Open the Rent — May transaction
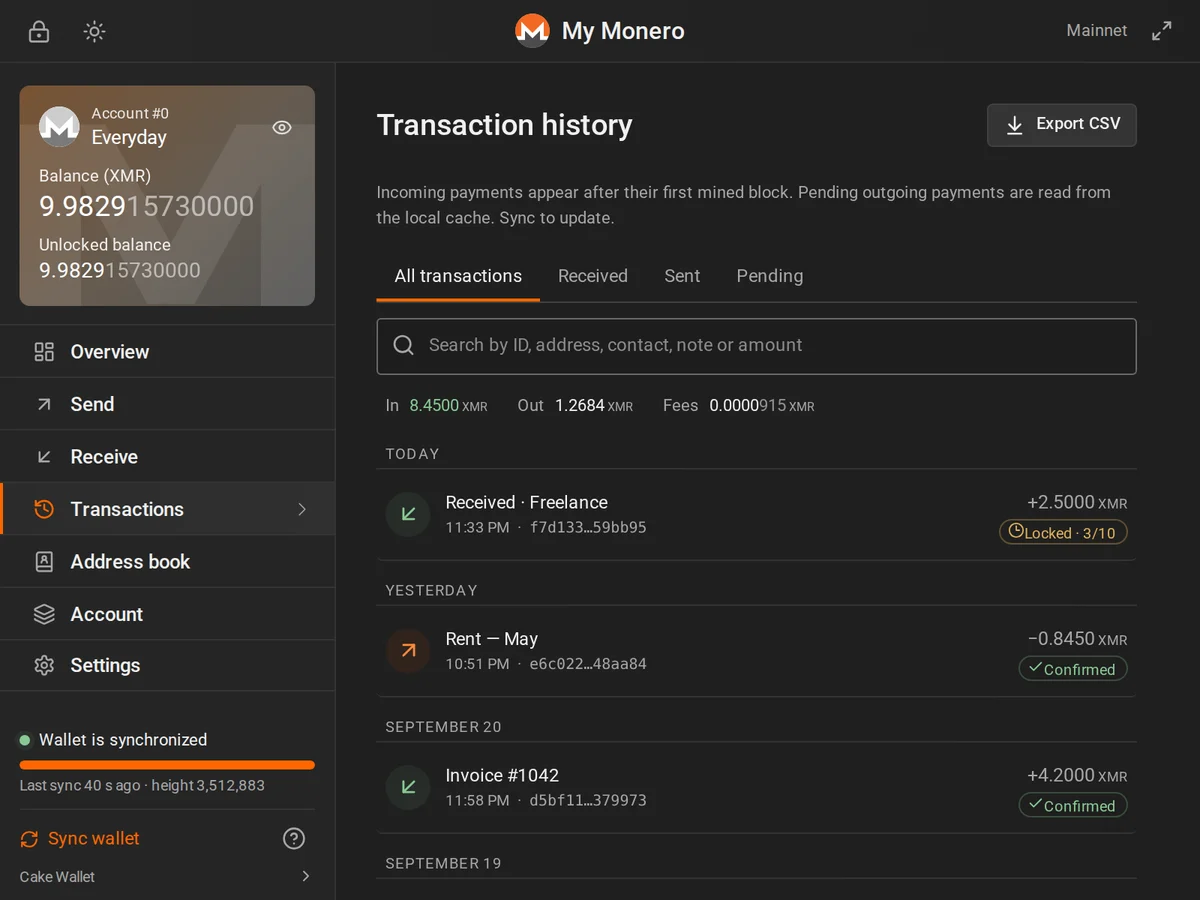Viewport: 1200px width, 900px height. [x=756, y=651]
